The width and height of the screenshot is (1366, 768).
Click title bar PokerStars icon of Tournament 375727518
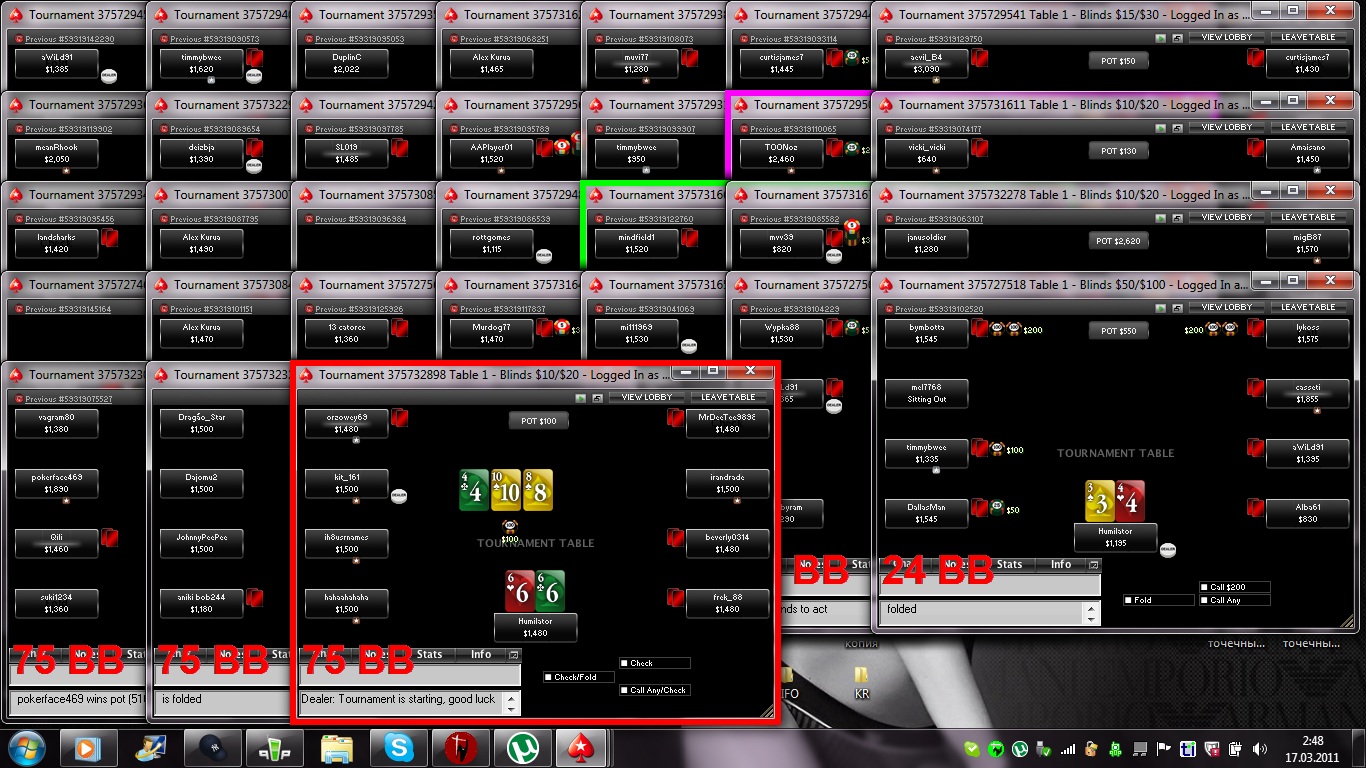(886, 285)
